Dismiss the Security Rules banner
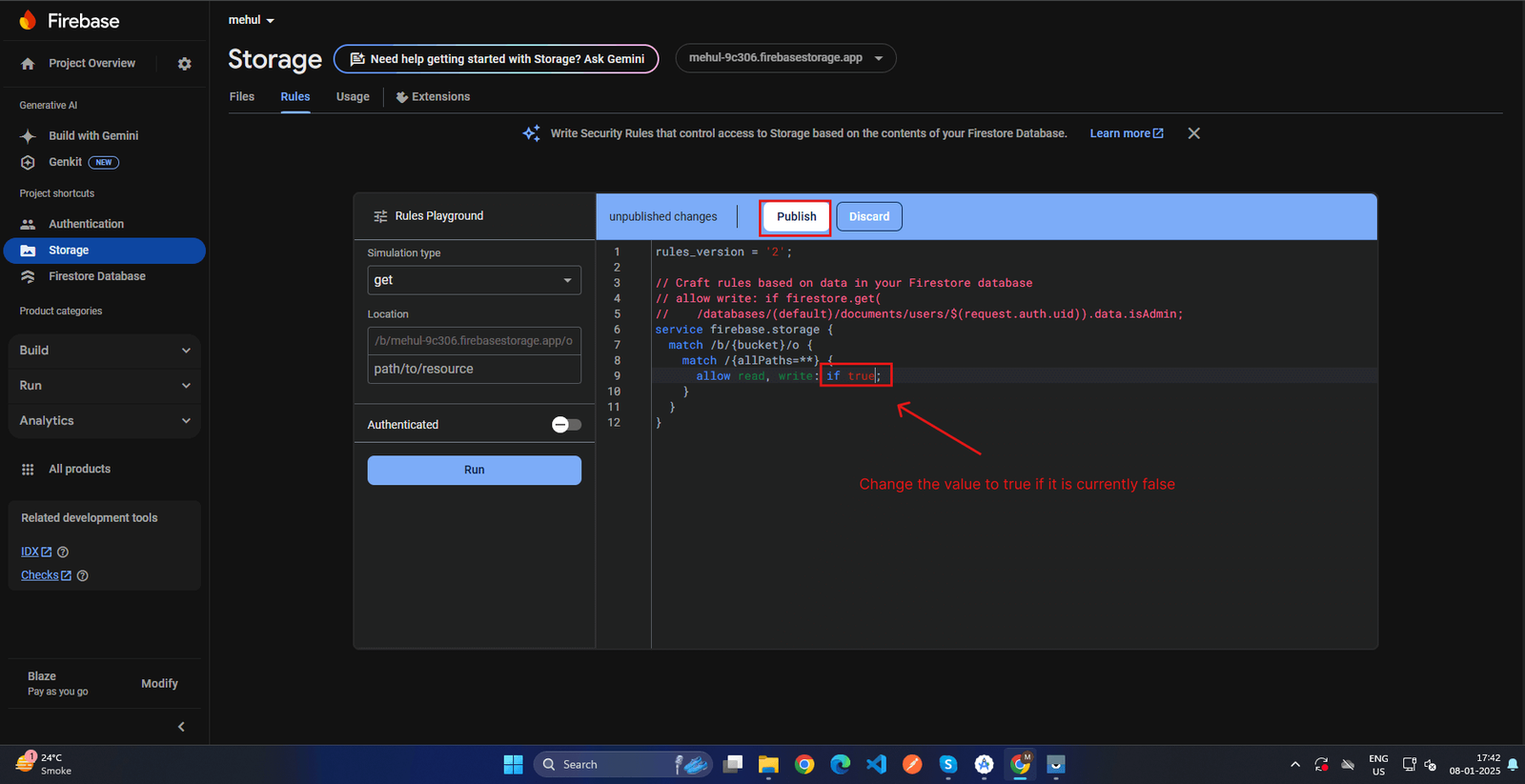 click(x=1193, y=133)
